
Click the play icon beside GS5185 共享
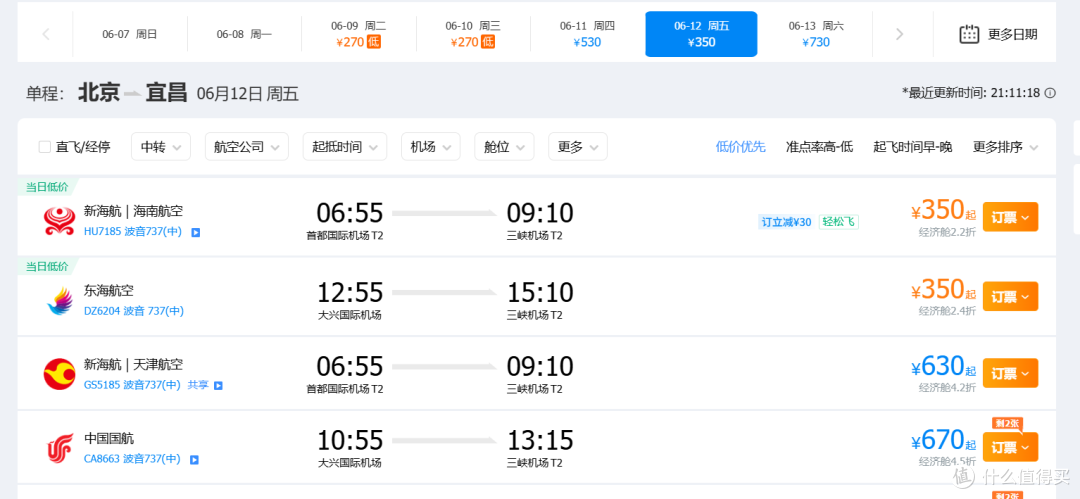218,385
